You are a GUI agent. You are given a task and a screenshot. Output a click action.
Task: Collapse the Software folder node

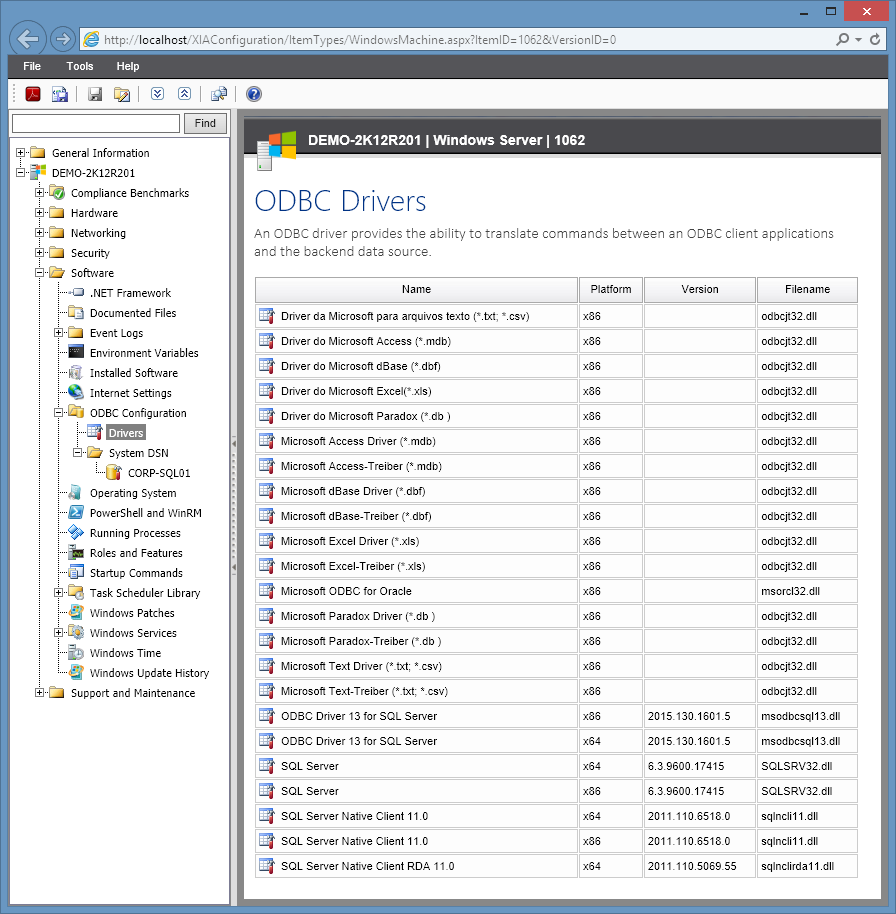pos(39,272)
